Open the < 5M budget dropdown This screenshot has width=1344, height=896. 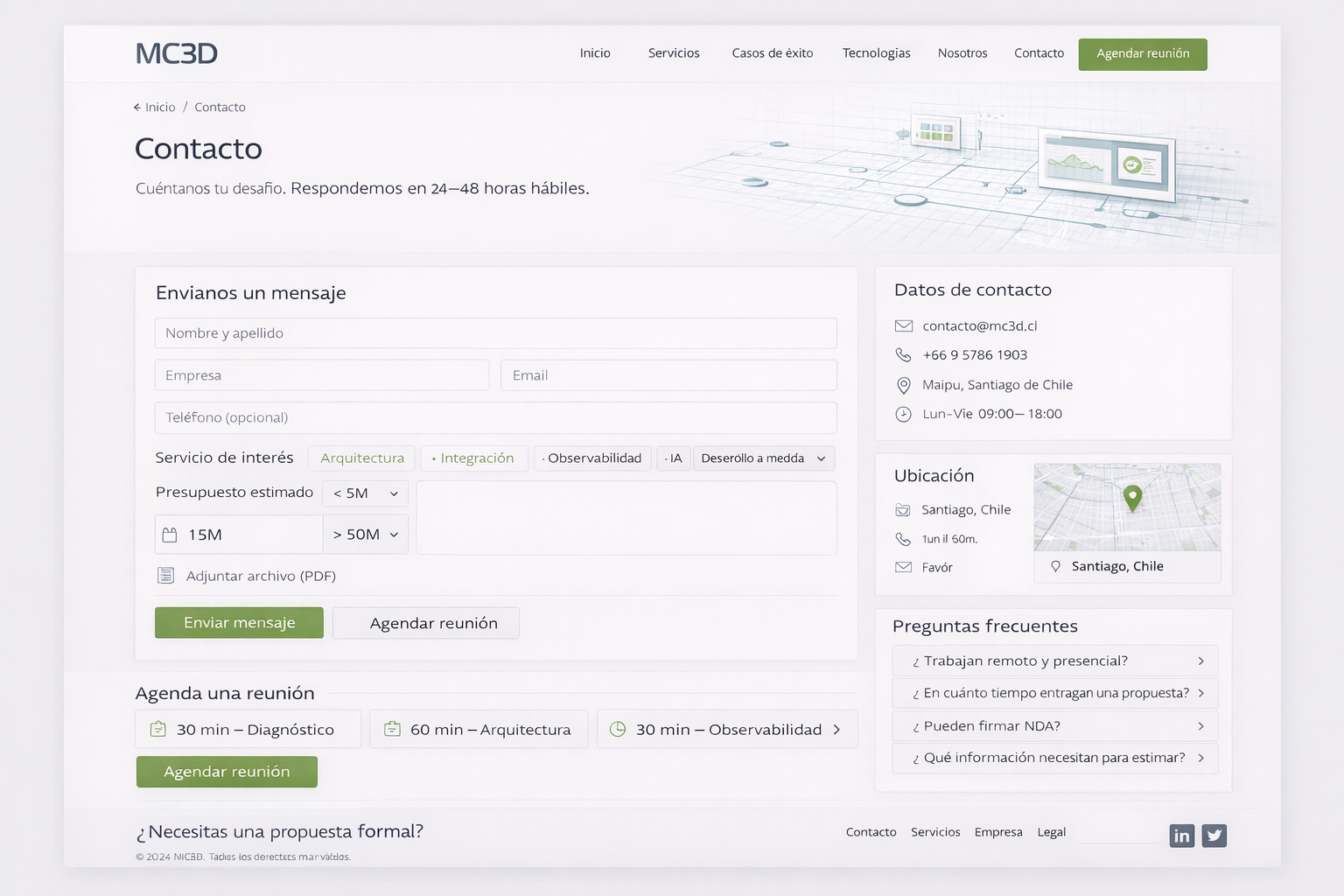[365, 493]
